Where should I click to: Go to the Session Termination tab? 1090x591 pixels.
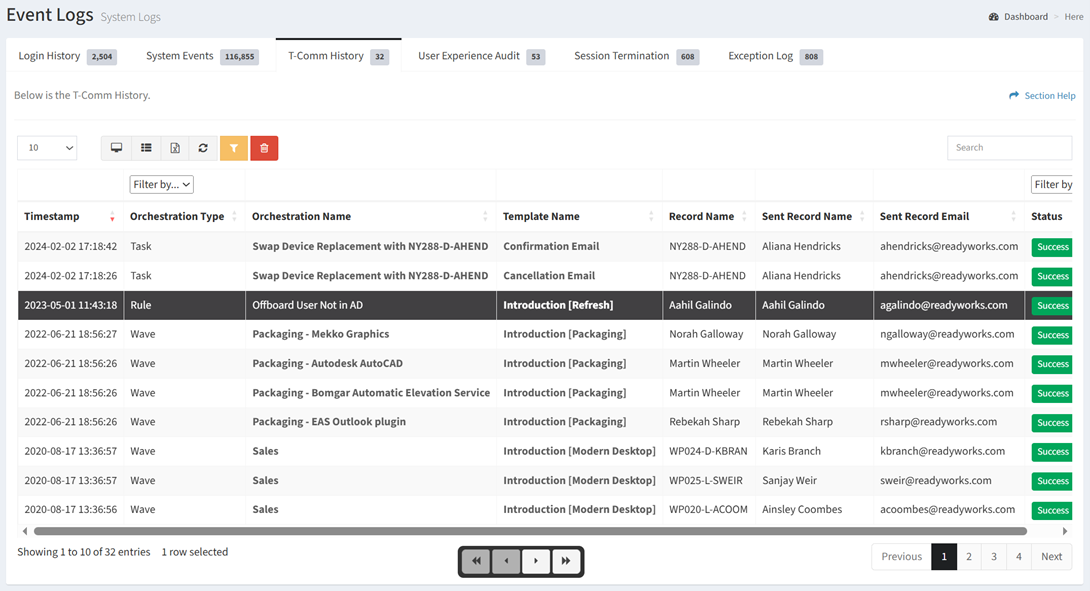[x=636, y=56]
